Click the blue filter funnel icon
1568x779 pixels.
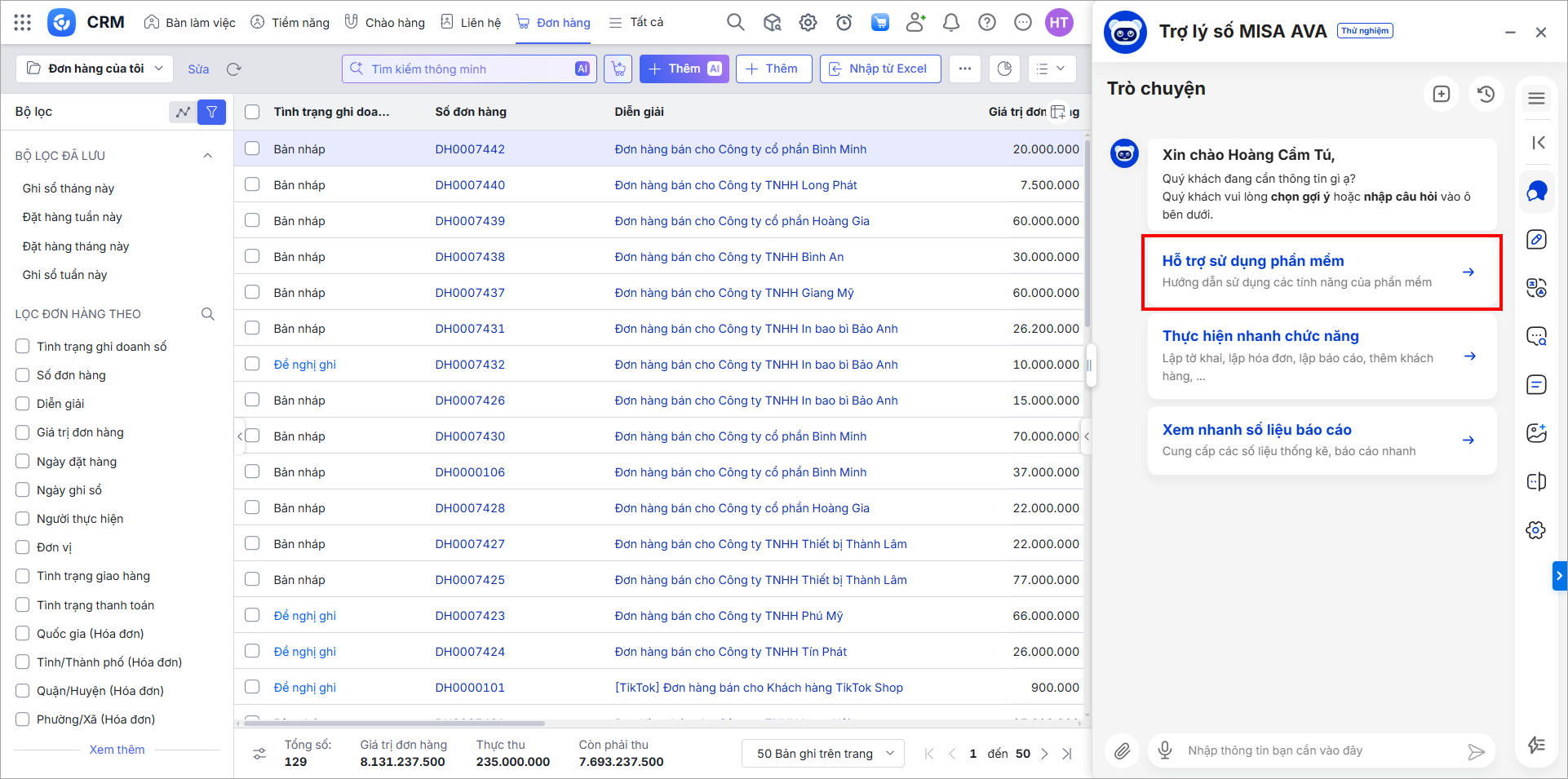tap(211, 112)
